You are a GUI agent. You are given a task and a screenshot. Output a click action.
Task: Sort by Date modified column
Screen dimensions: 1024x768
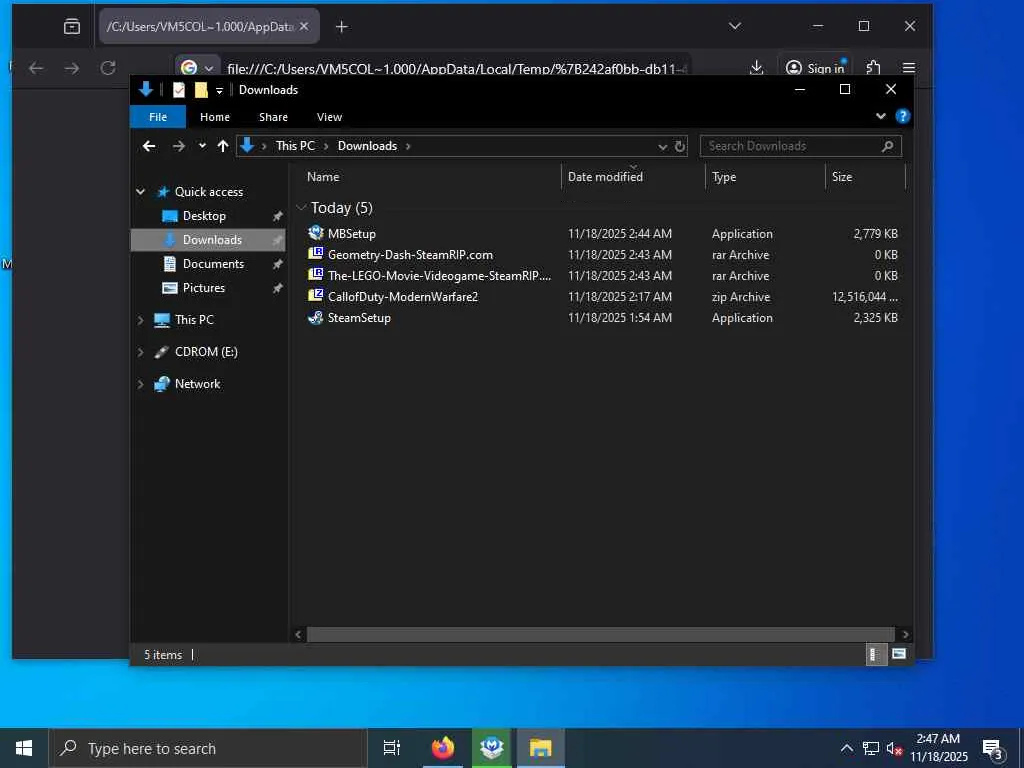point(605,176)
